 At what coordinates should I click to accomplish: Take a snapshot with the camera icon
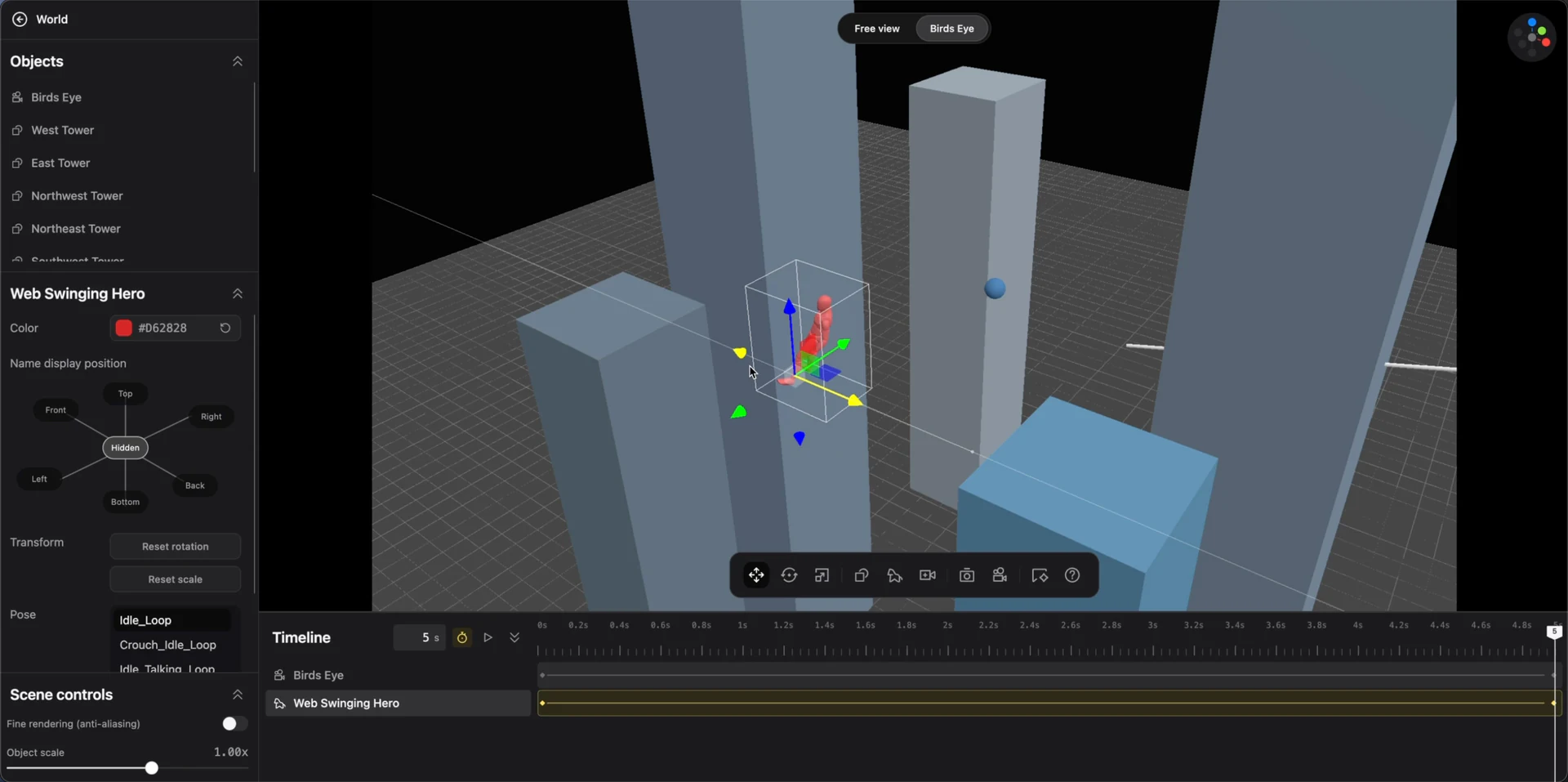point(967,575)
